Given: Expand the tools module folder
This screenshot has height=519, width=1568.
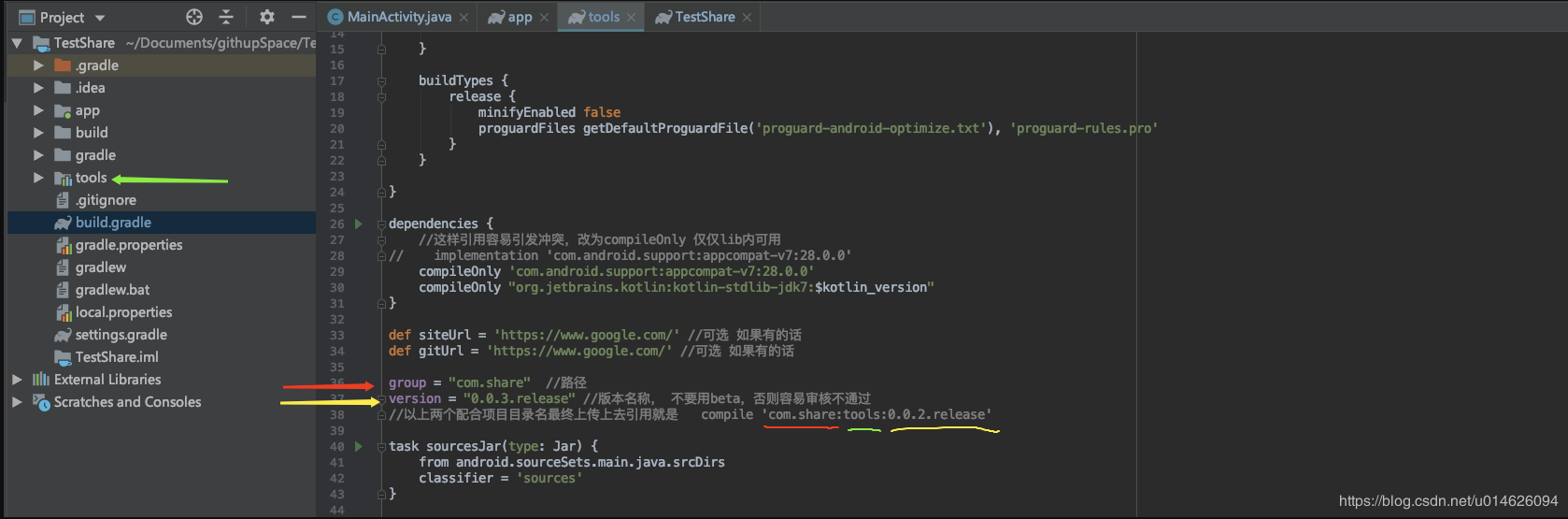Looking at the screenshot, I should [38, 178].
